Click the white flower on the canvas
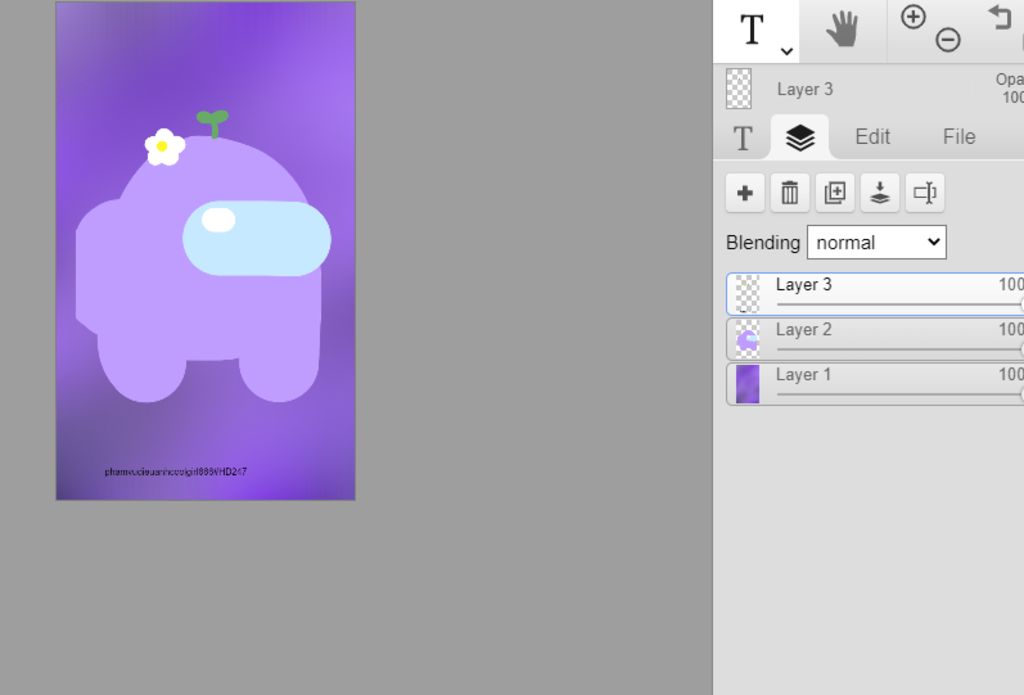Viewport: 1024px width, 695px height. (x=164, y=146)
